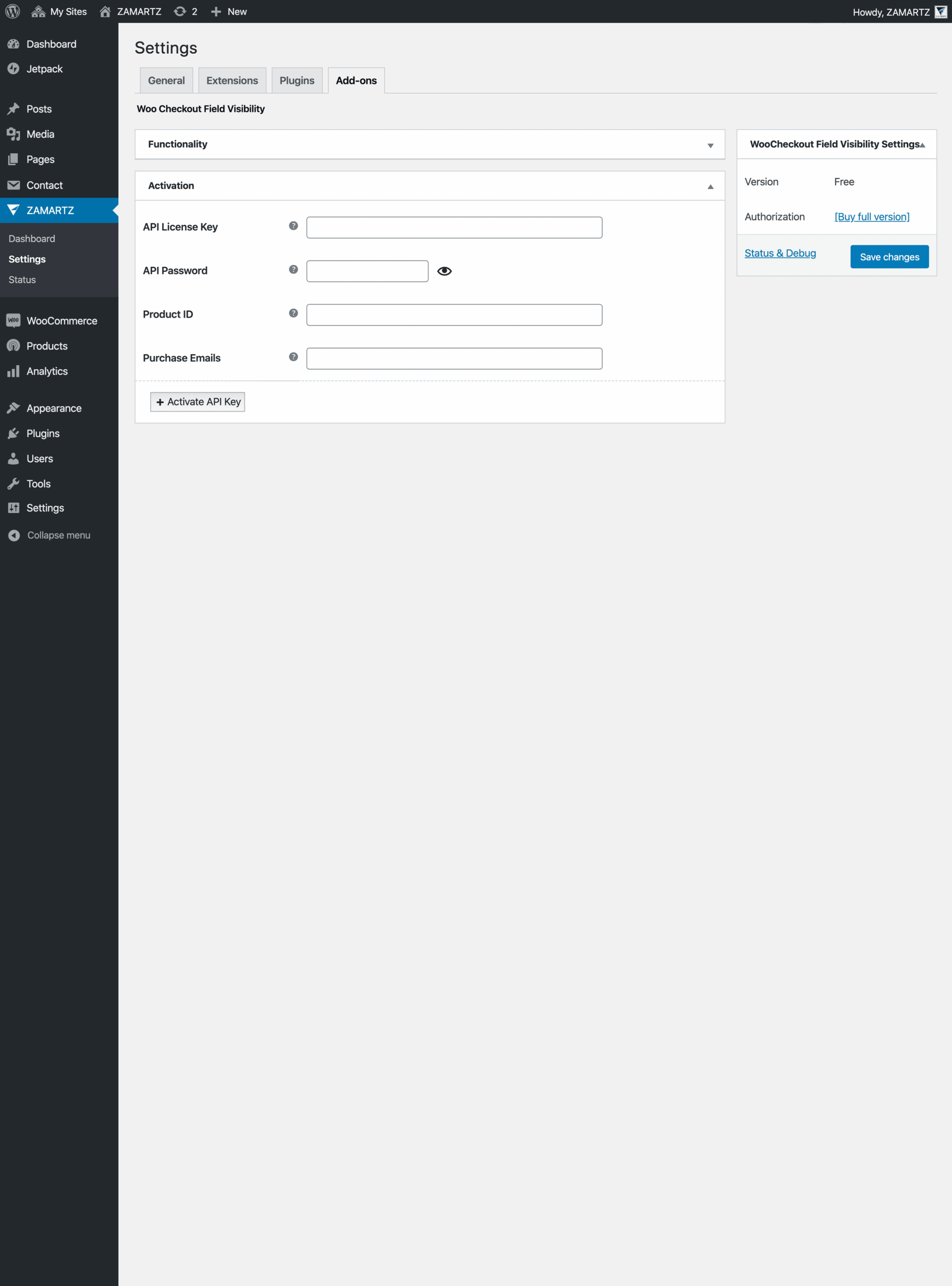Open the General settings tab
The height and width of the screenshot is (1286, 952).
point(166,80)
